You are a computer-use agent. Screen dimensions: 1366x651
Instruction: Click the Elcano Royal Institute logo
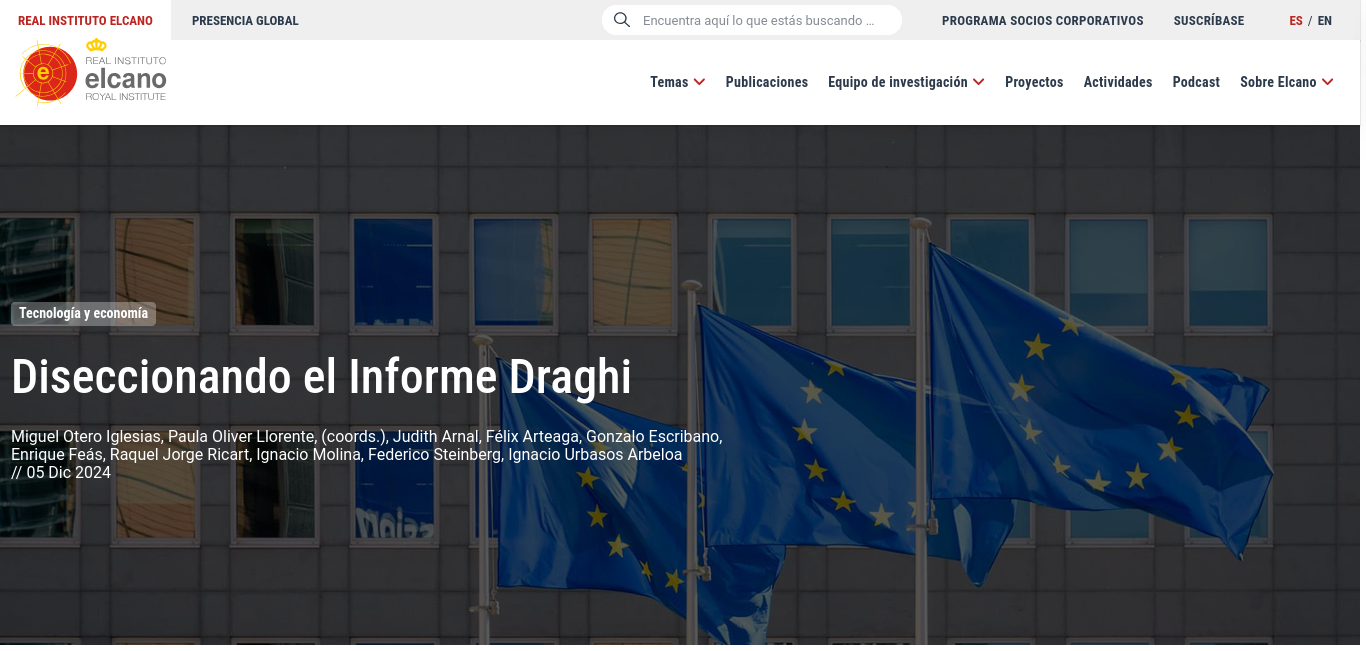pos(92,72)
